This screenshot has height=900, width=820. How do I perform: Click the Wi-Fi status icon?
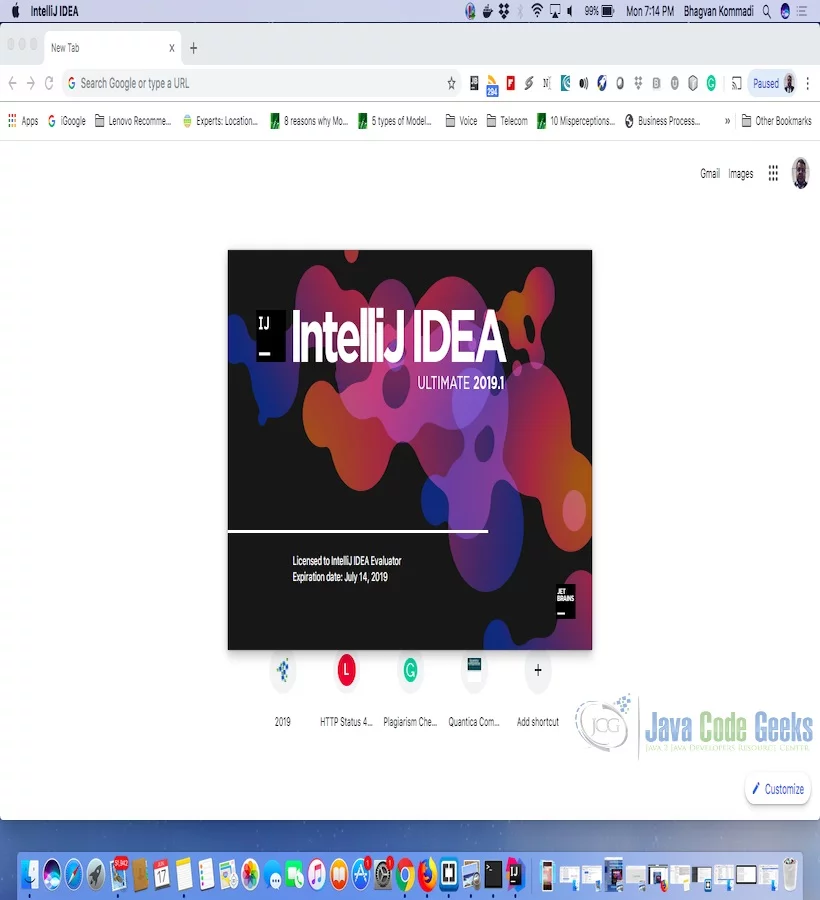tap(537, 11)
